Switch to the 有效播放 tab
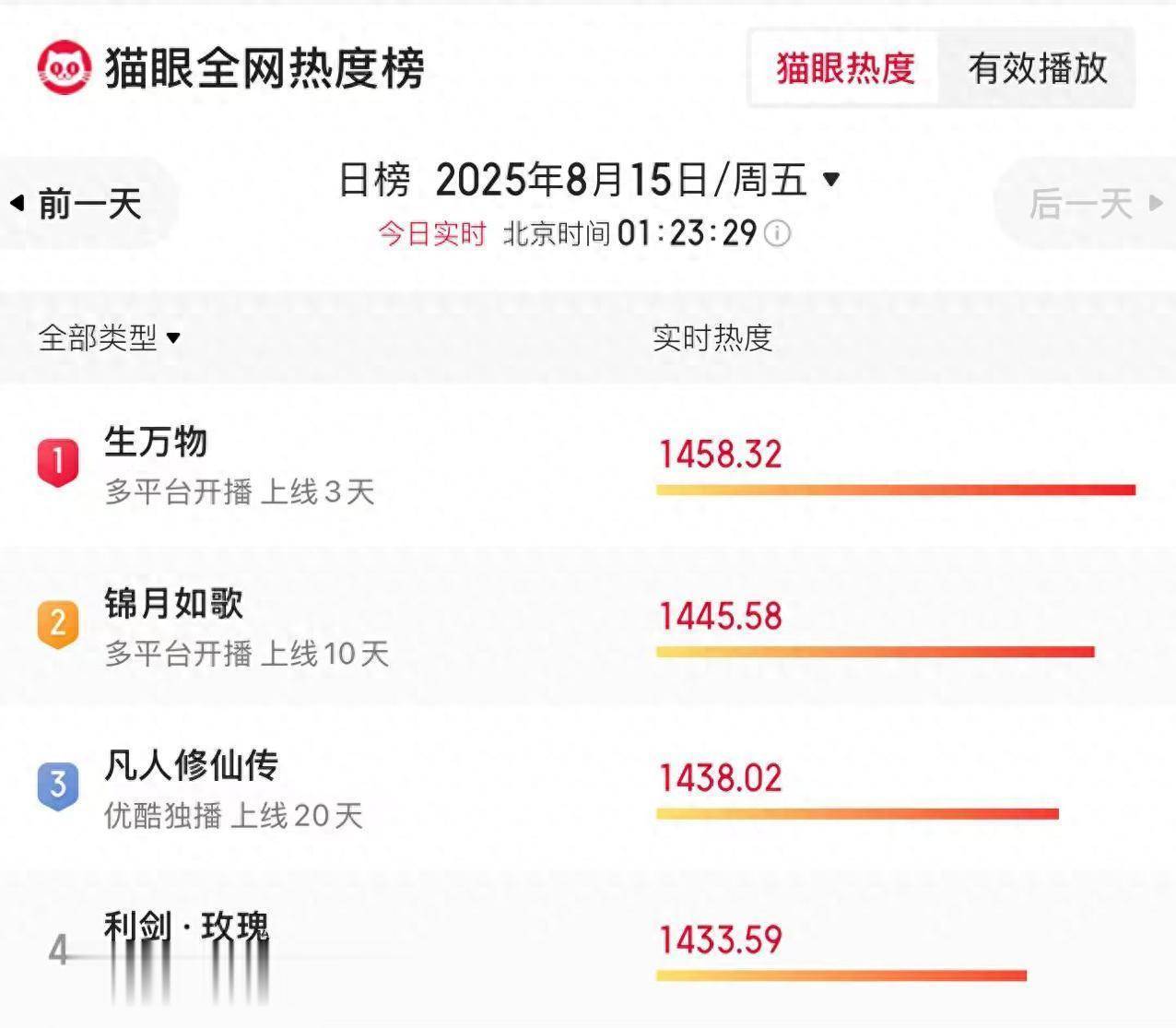The image size is (1176, 1028). pyautogui.click(x=1037, y=68)
